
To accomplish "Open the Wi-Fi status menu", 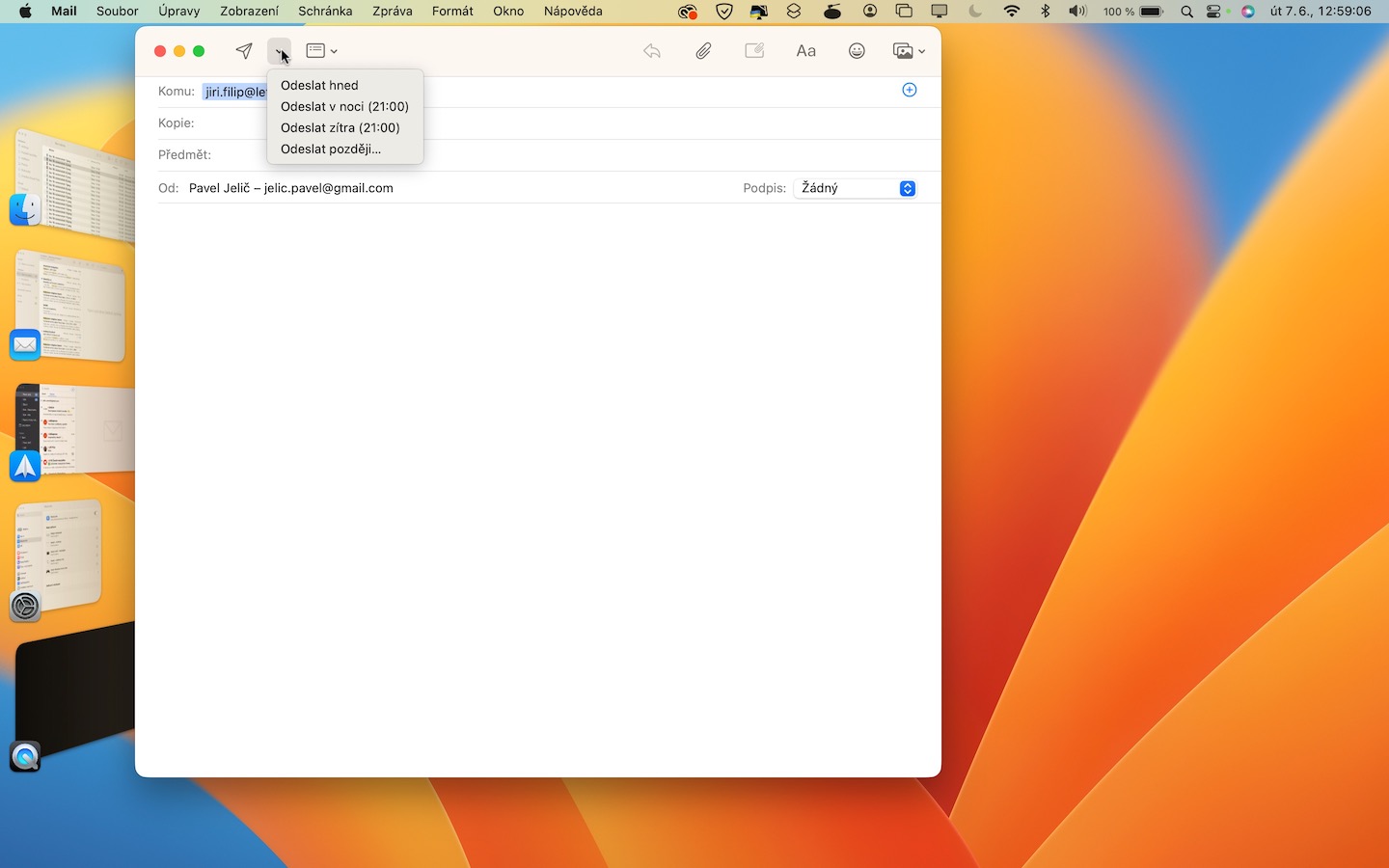I will [1011, 12].
